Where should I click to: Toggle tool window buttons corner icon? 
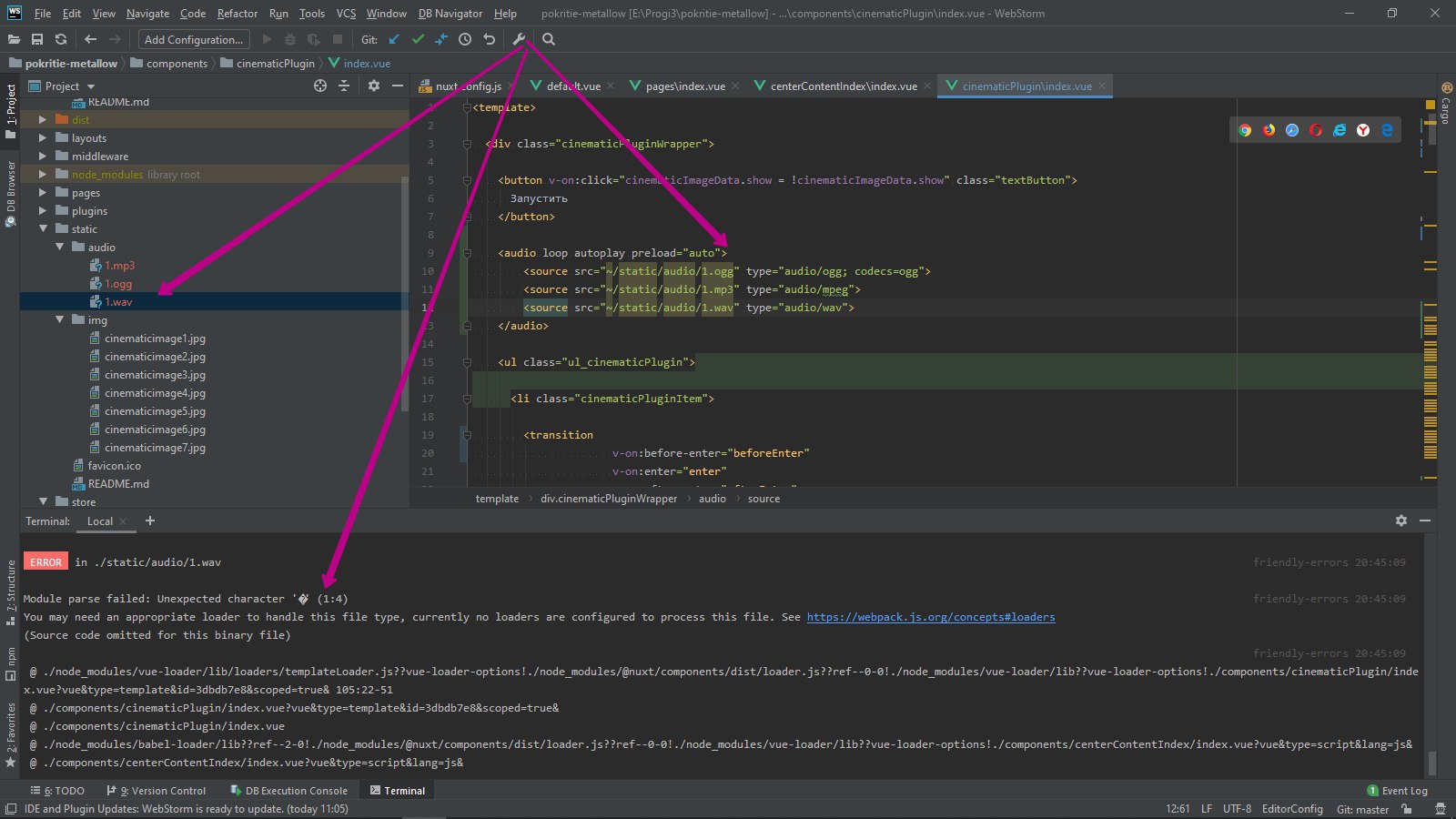point(10,809)
